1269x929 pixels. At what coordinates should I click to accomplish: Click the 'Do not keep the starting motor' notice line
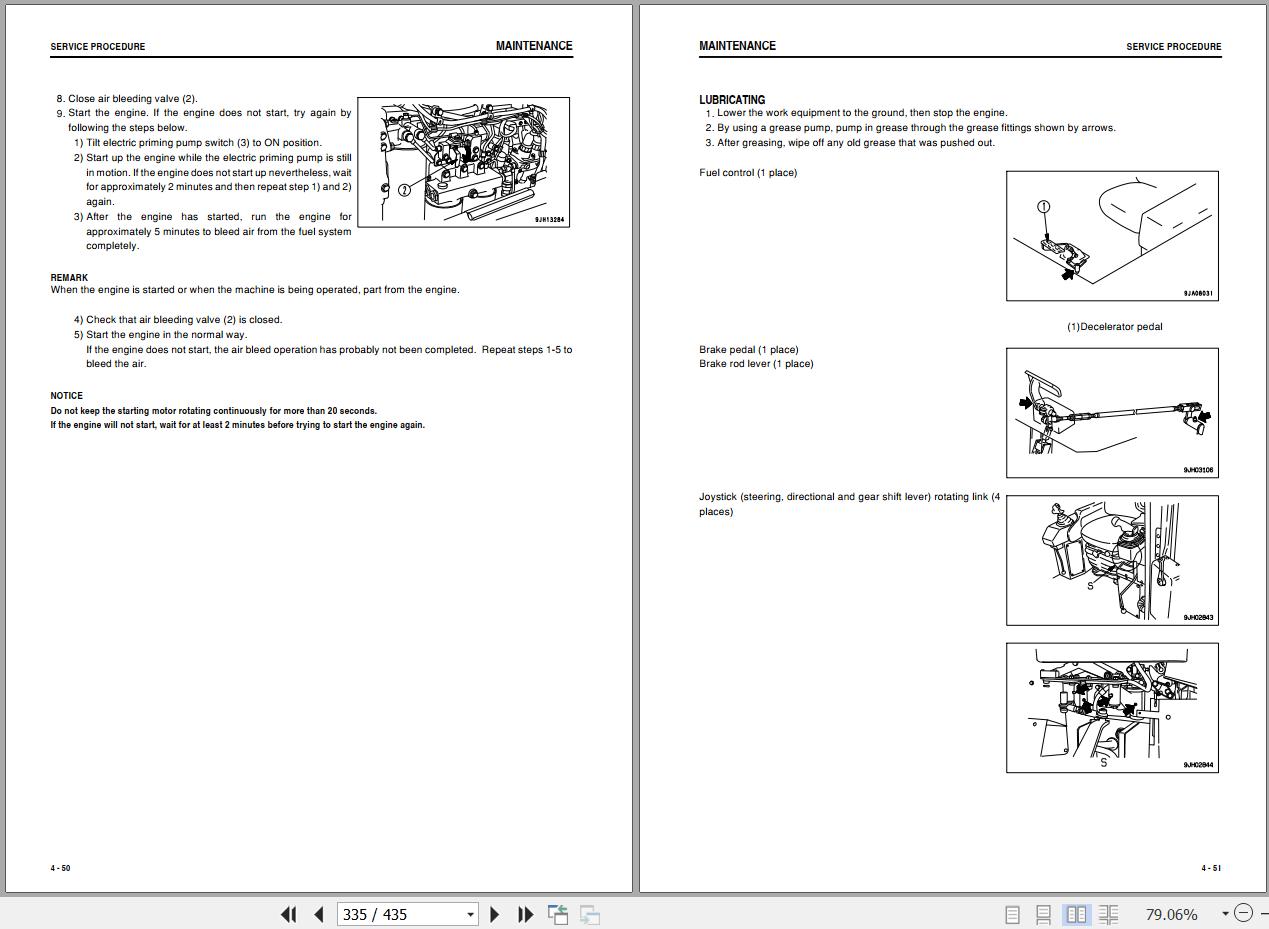tap(214, 411)
